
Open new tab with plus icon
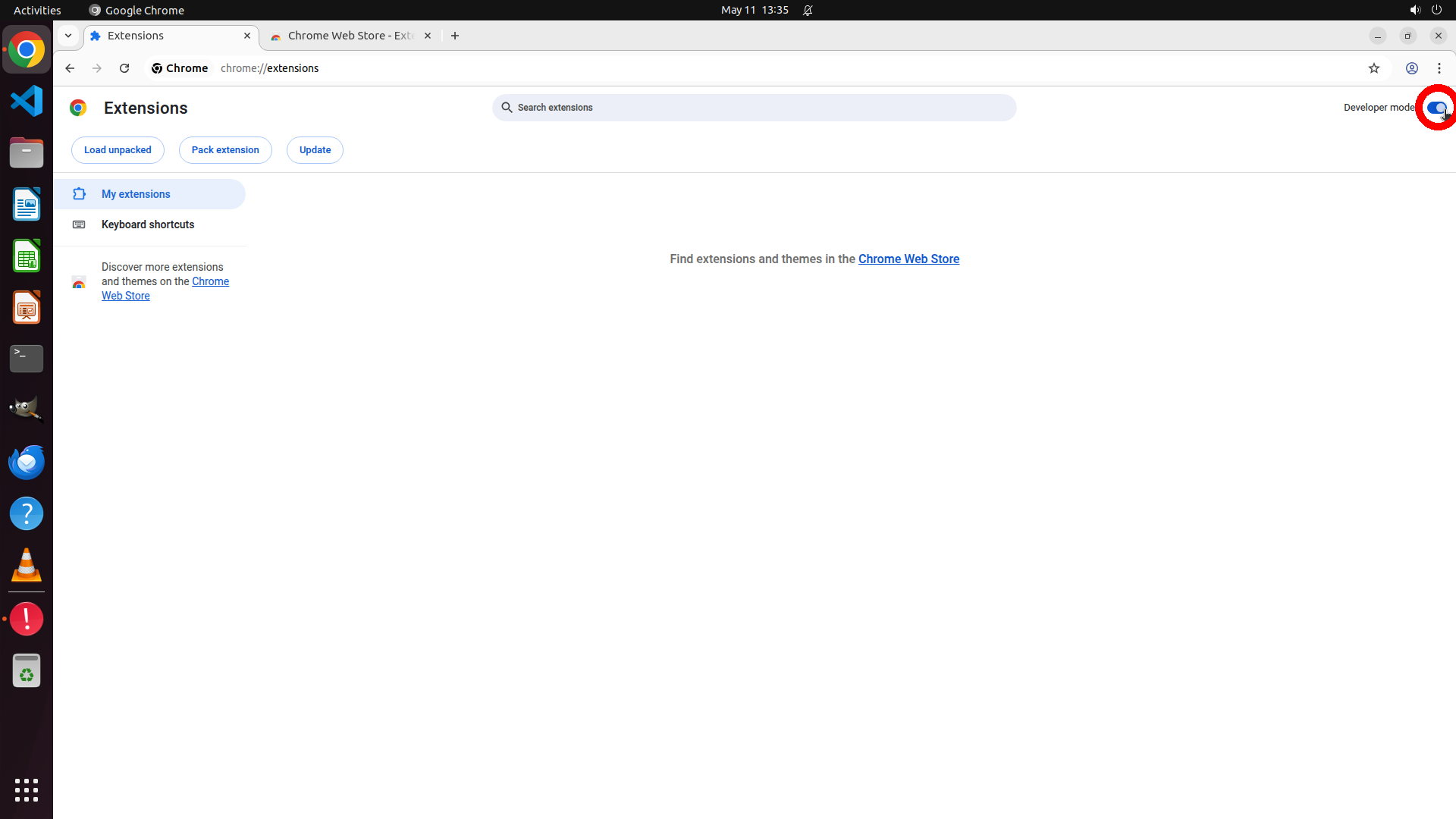pyautogui.click(x=455, y=36)
